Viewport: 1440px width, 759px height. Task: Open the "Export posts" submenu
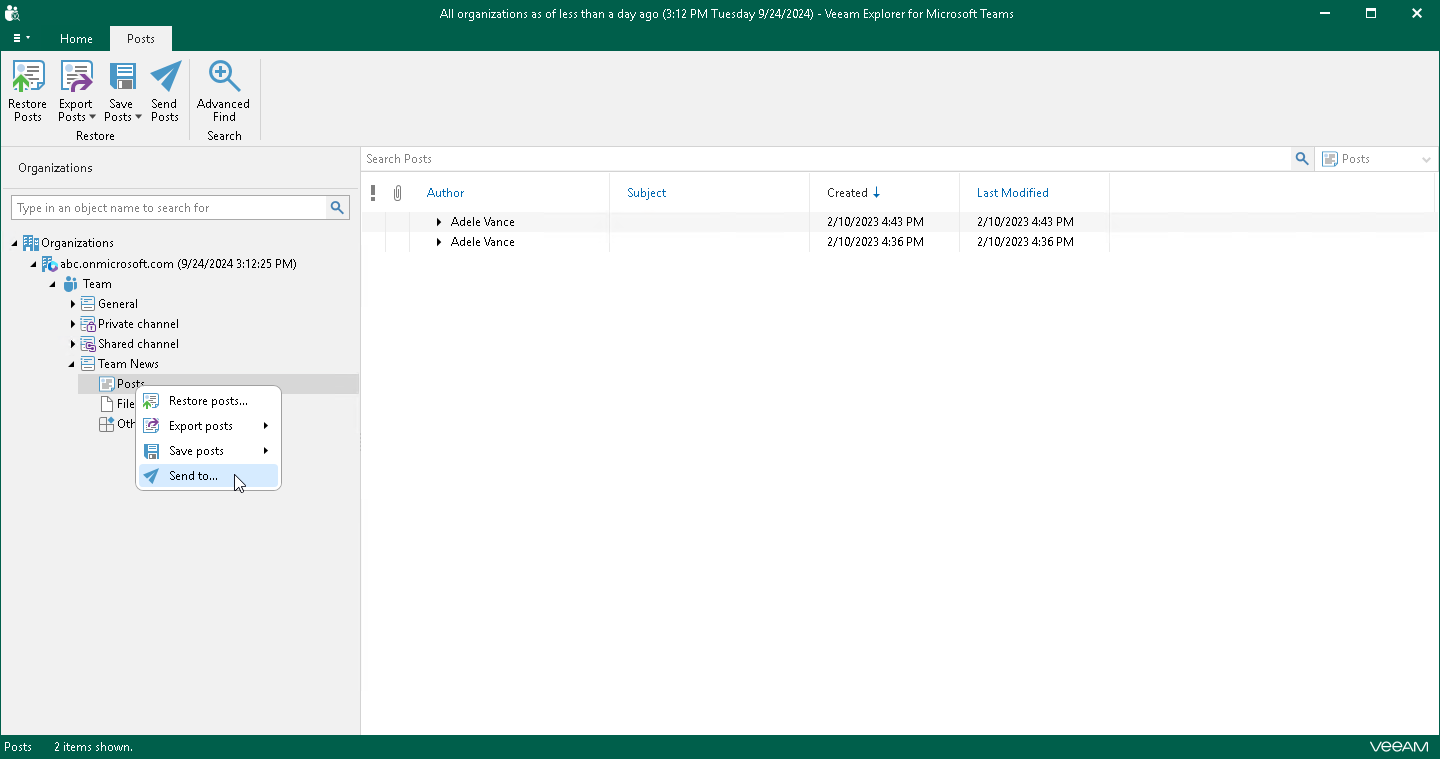pyautogui.click(x=201, y=426)
